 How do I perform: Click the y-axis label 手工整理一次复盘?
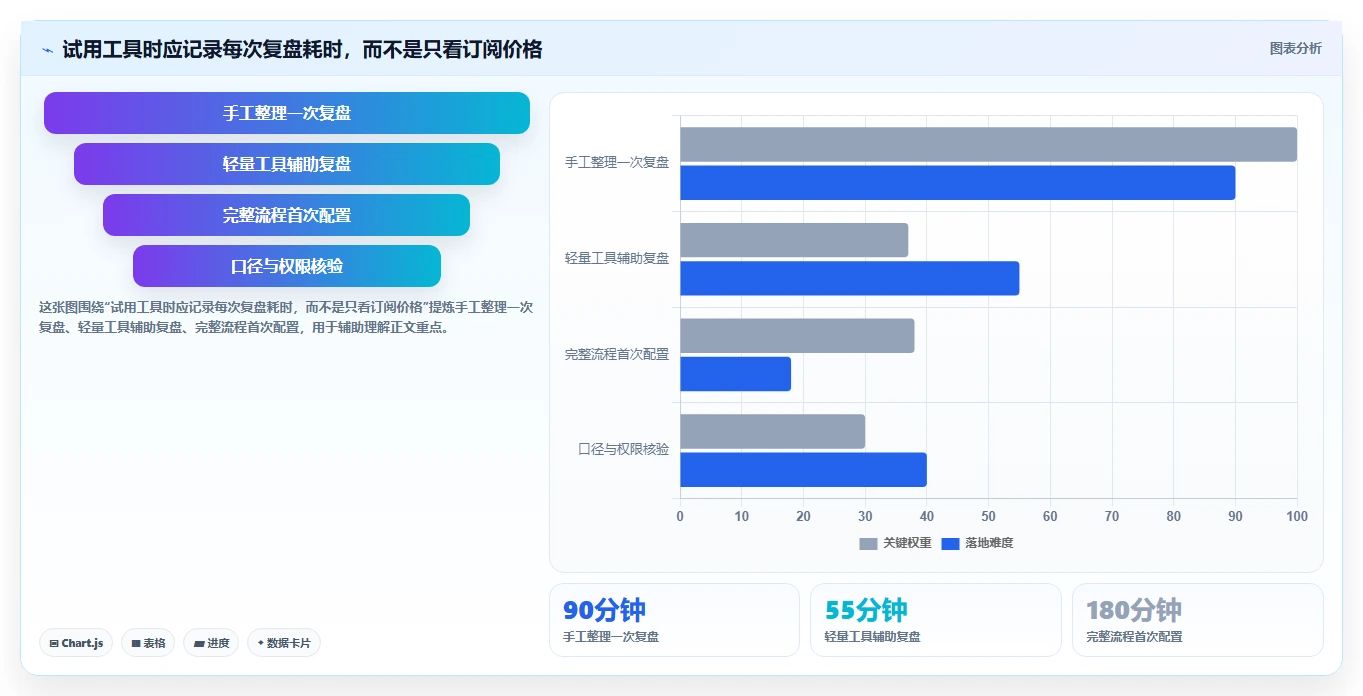tap(617, 162)
